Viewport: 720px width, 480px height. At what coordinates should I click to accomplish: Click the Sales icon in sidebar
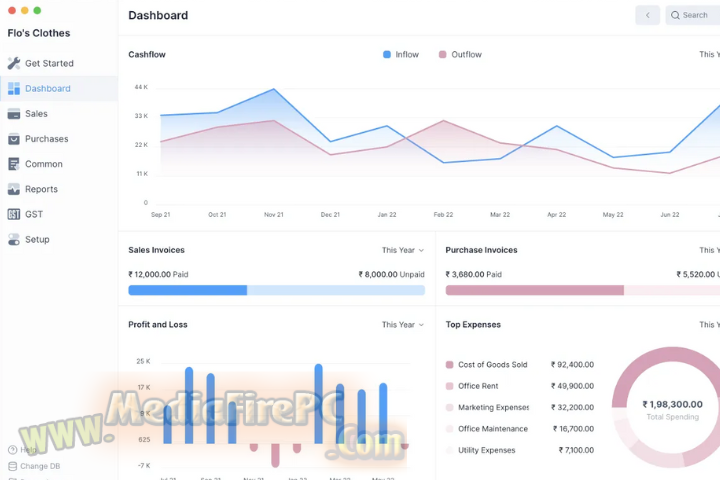click(x=14, y=114)
